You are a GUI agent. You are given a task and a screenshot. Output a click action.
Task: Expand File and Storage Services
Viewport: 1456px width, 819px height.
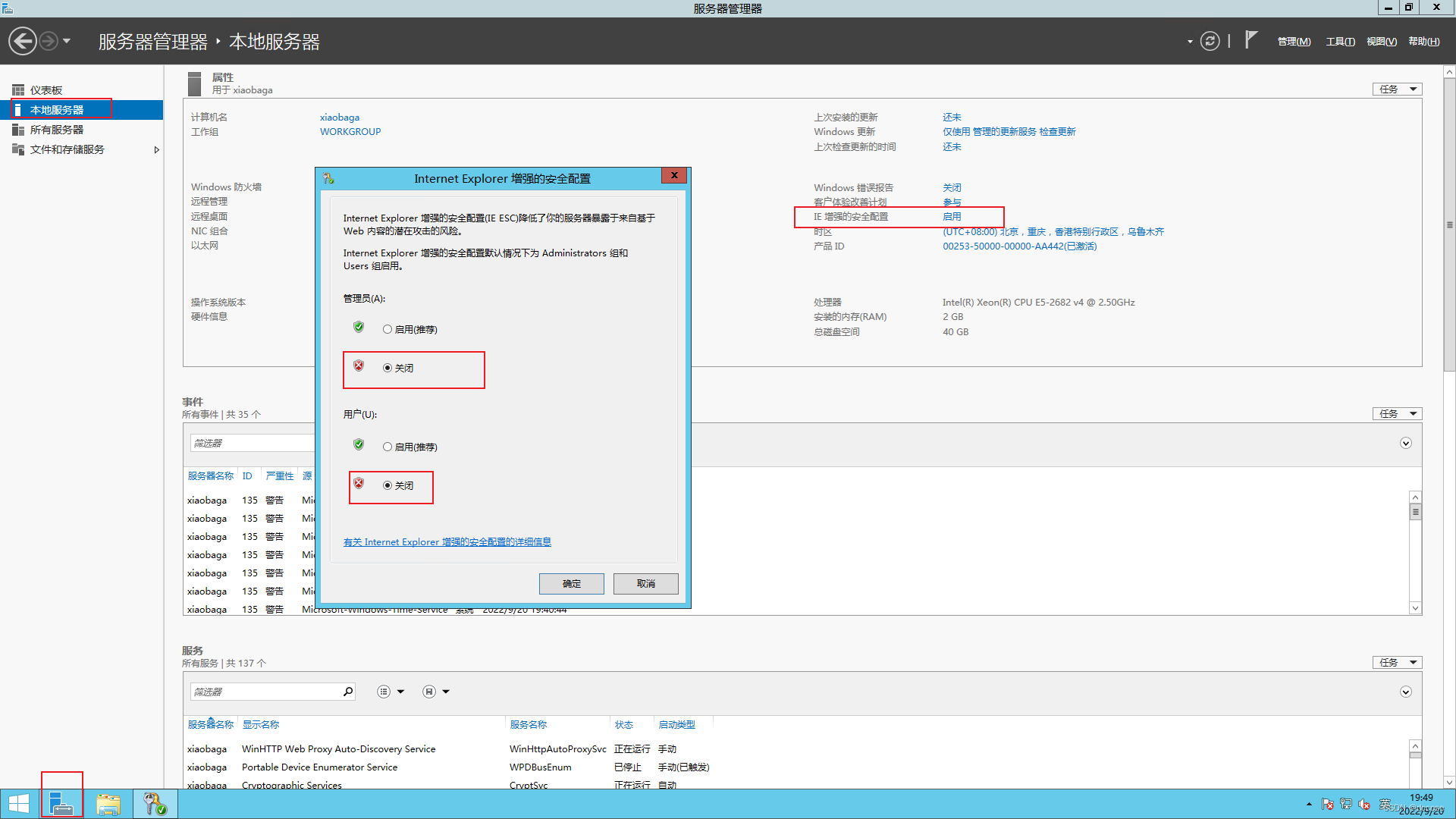point(156,149)
